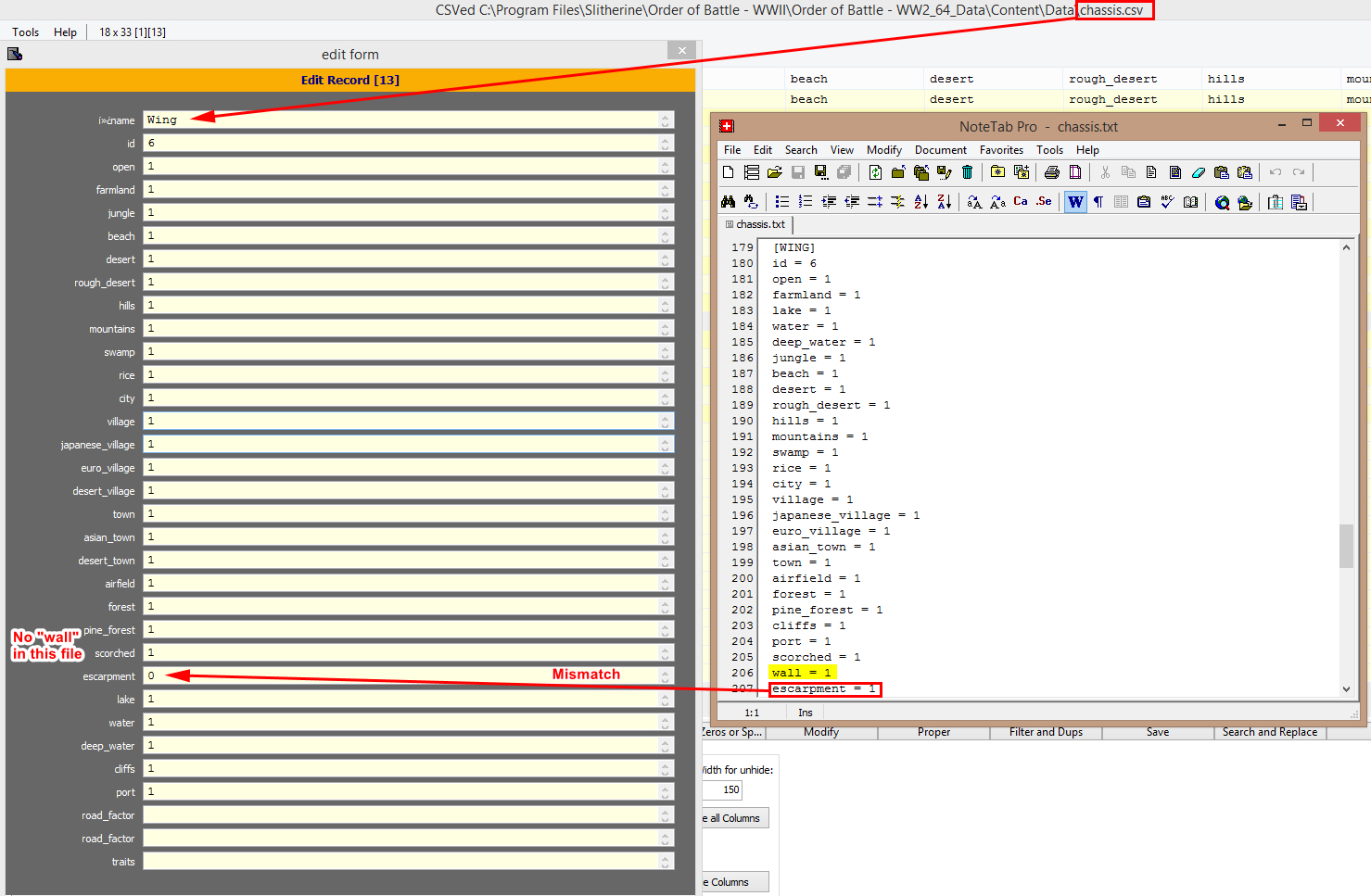Toggle the word wrap 'W' icon
This screenshot has width=1371, height=896.
pos(1075,202)
